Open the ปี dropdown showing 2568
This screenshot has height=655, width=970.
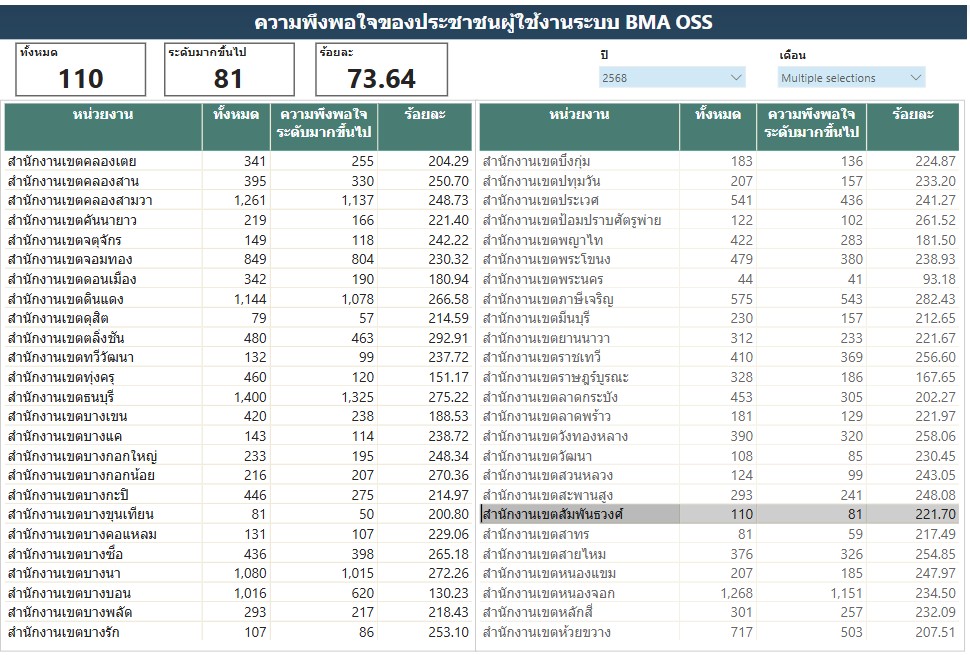[x=672, y=77]
